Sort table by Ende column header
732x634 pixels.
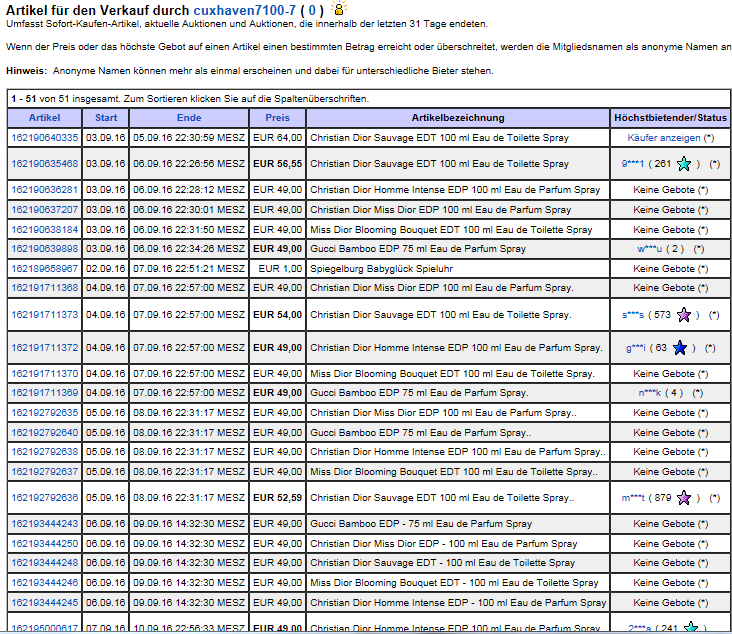click(x=189, y=118)
